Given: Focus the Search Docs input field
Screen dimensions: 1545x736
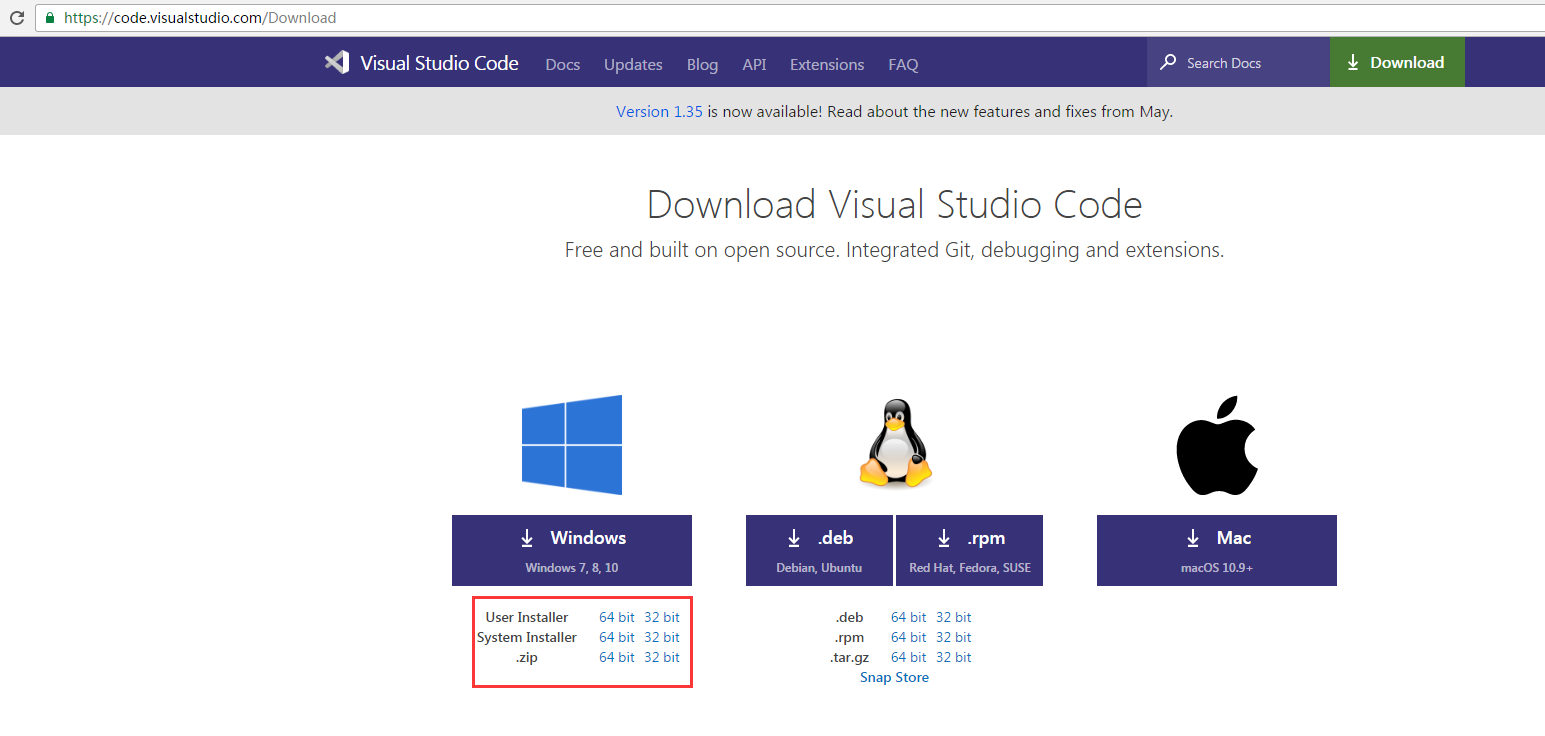Looking at the screenshot, I should point(1238,62).
